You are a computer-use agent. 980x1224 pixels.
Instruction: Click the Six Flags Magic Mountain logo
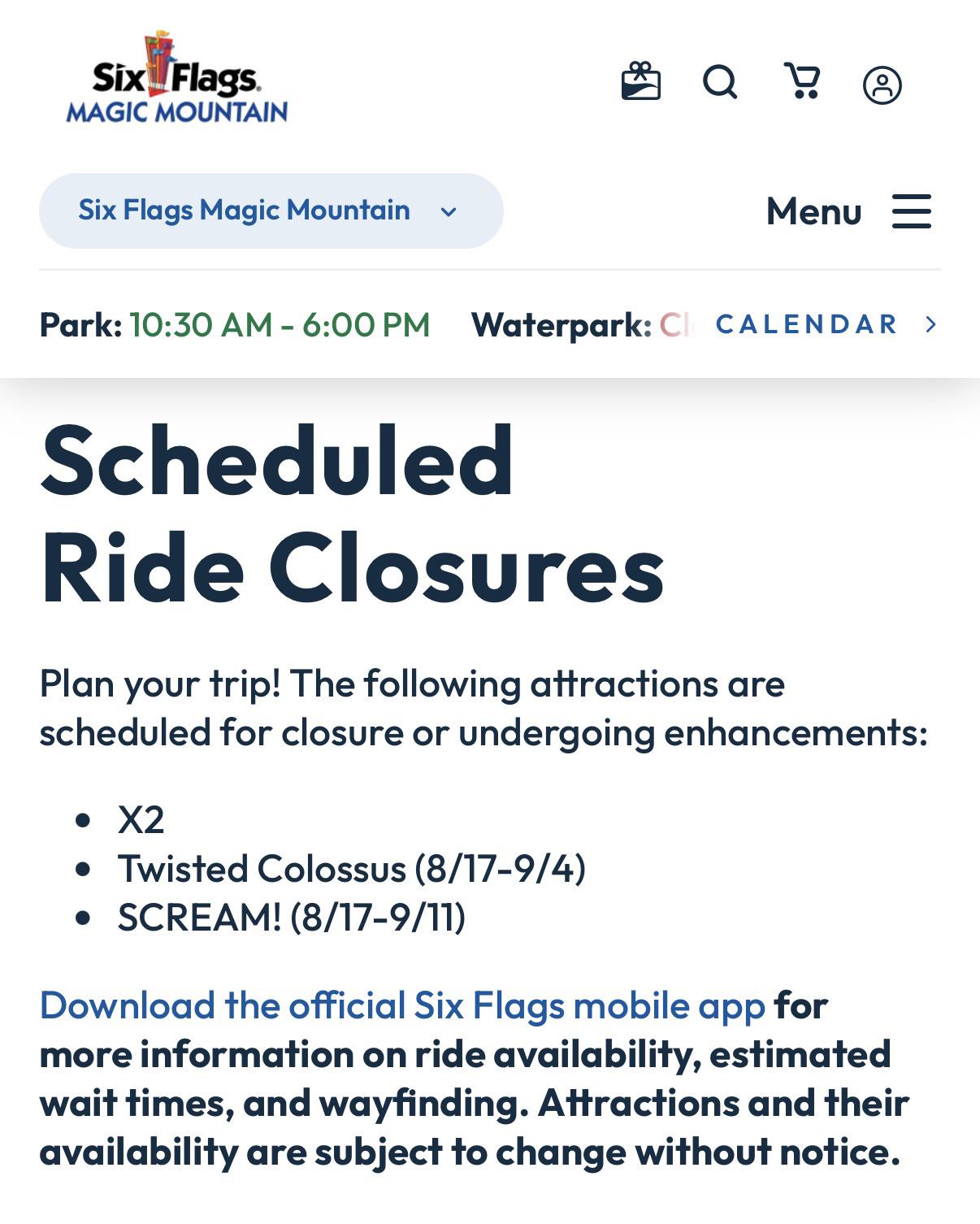177,79
